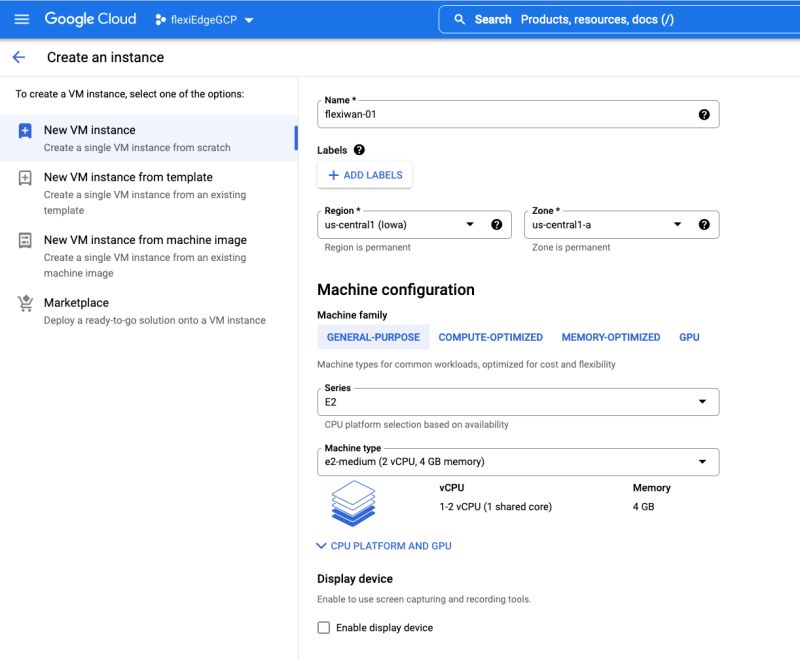The image size is (800, 660).
Task: Click inside the instance Name field
Action: 500,114
